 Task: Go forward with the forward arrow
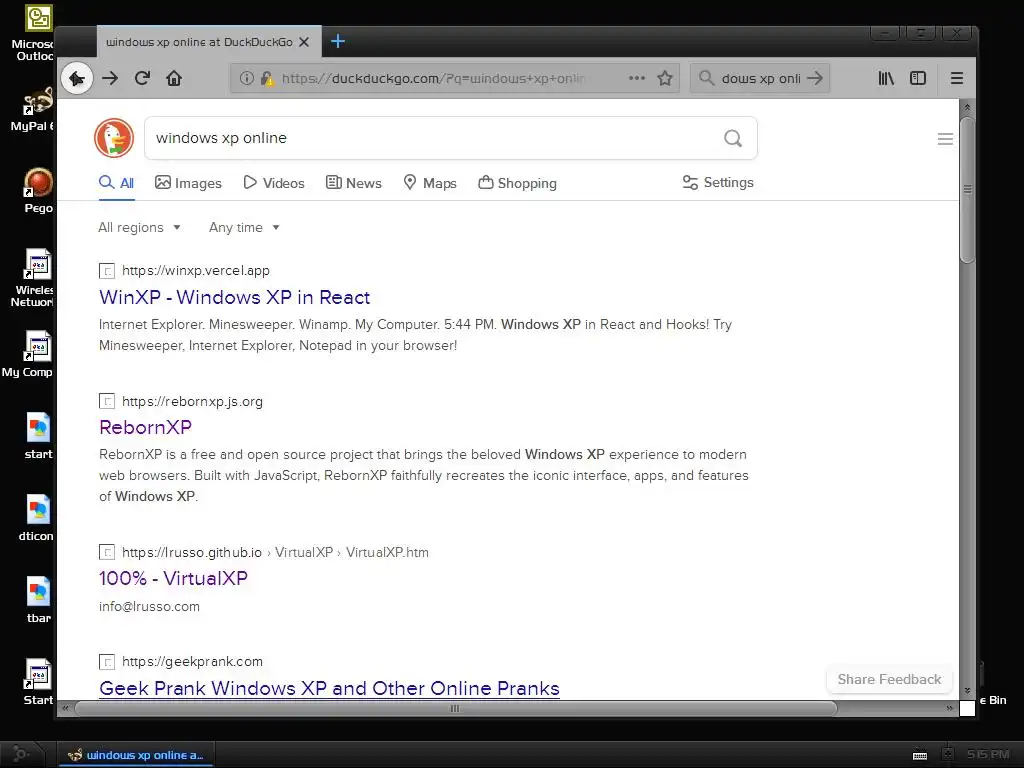coord(110,78)
